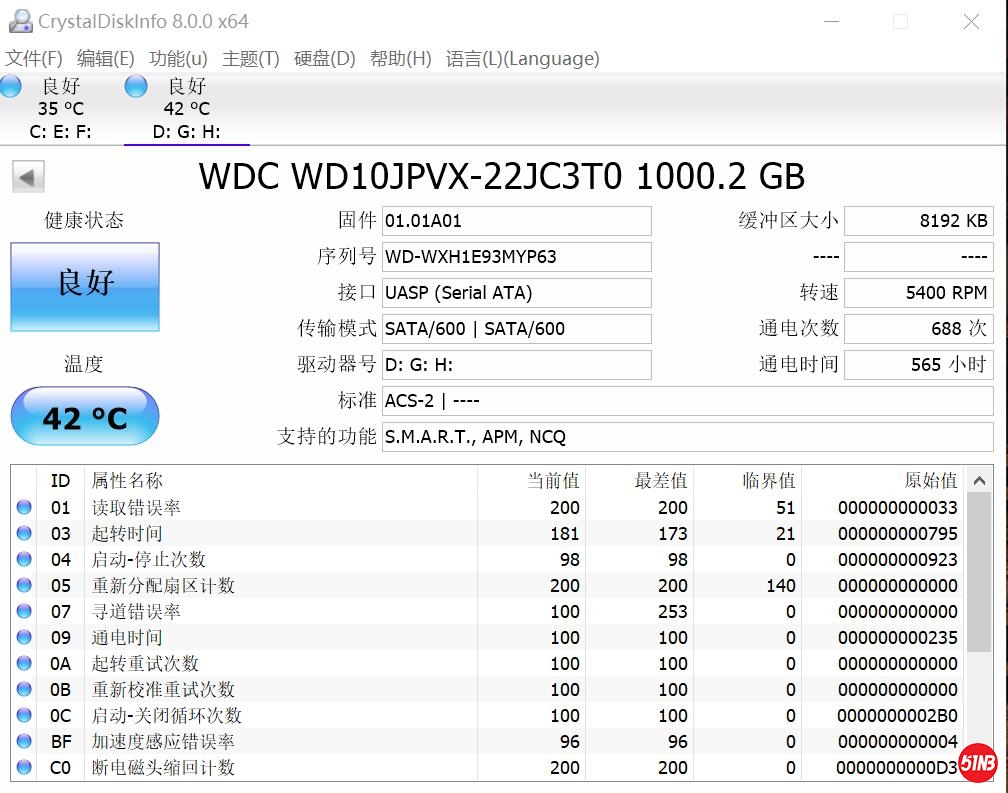The image size is (1008, 793).
Task: Click the 良好 health status button
Action: pyautogui.click(x=85, y=286)
